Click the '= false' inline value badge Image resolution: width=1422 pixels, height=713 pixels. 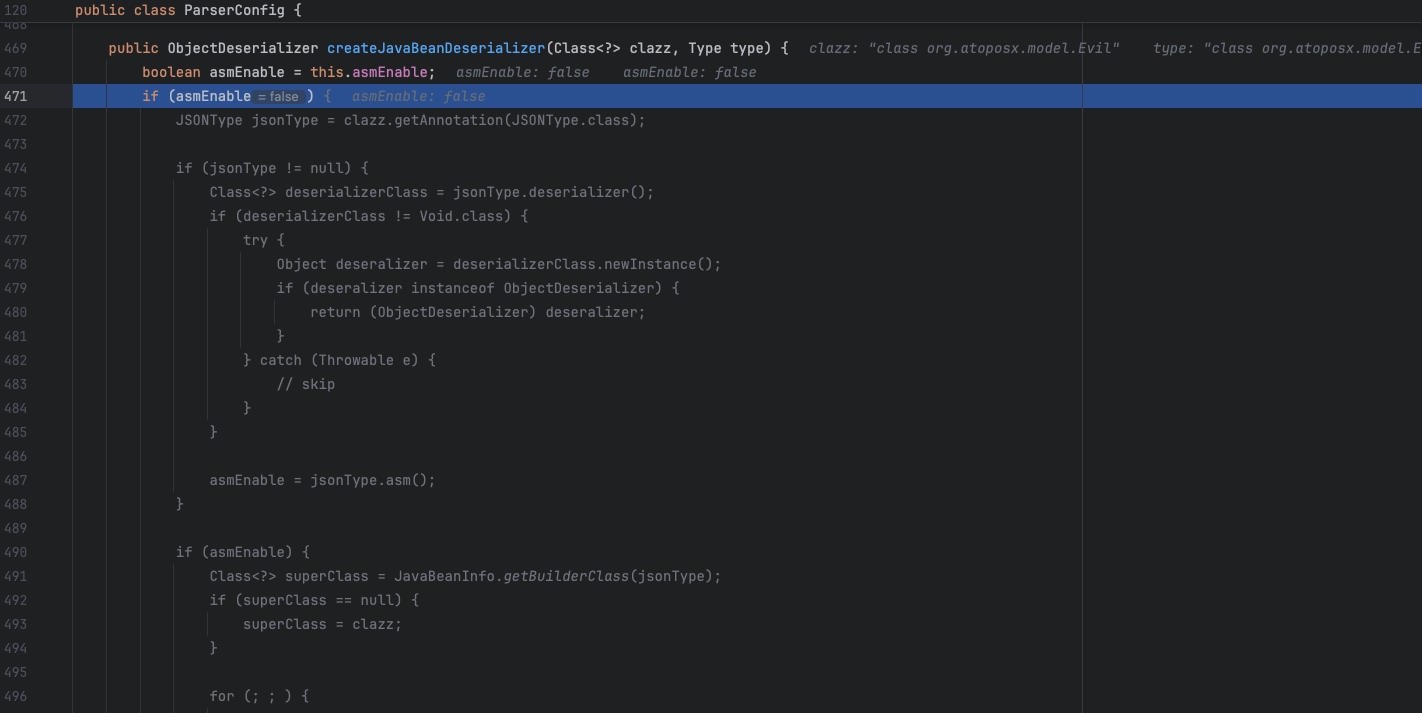pos(280,97)
